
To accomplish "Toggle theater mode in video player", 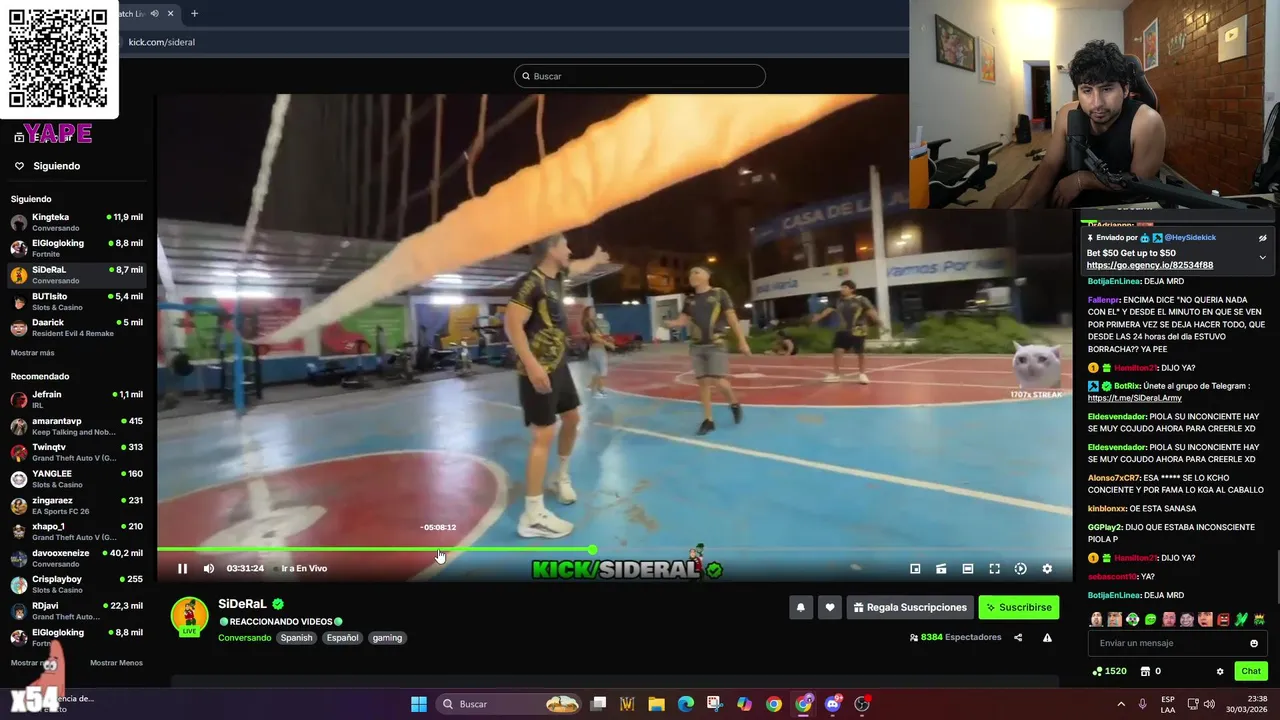I will pyautogui.click(x=968, y=569).
